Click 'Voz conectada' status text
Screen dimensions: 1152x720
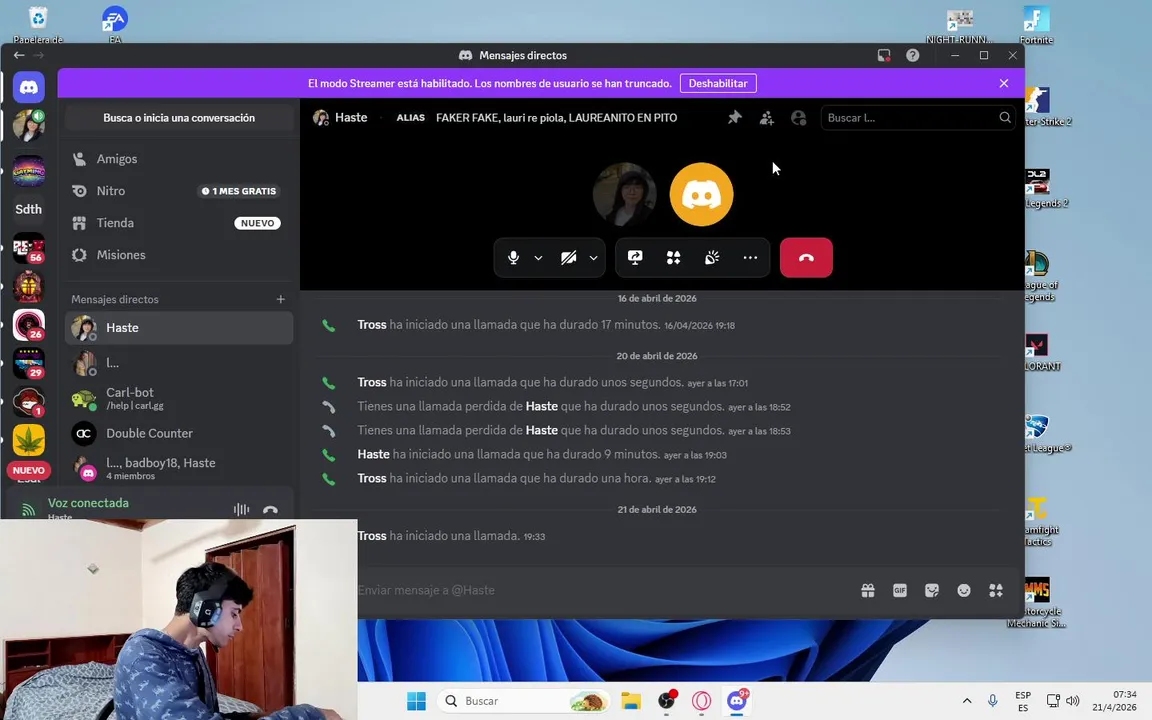pos(88,503)
